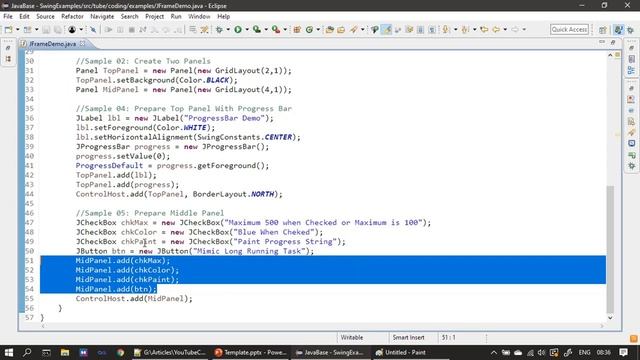Click the Next Annotation icon
Image resolution: width=640 pixels, height=360 pixels.
click(x=446, y=29)
